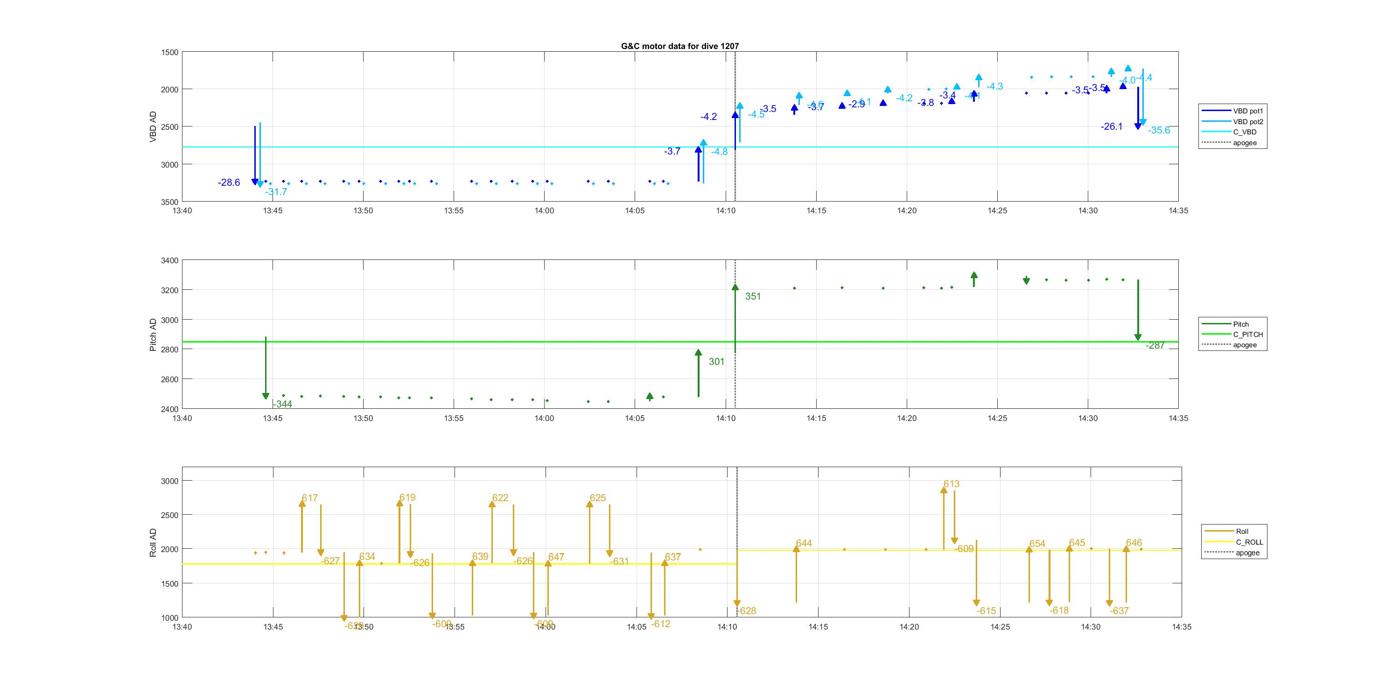
Task: Click the '622' roll data label
Action: 500,498
